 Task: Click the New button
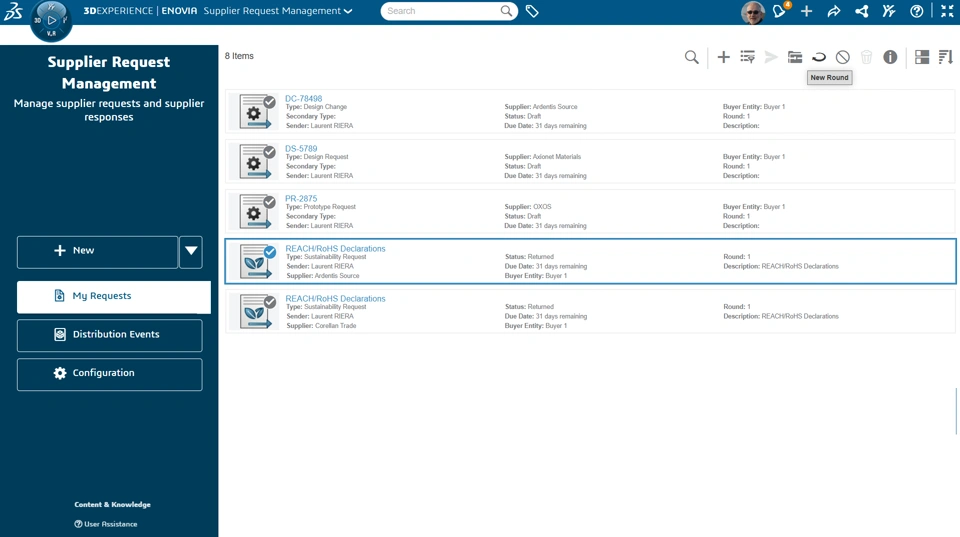(97, 251)
